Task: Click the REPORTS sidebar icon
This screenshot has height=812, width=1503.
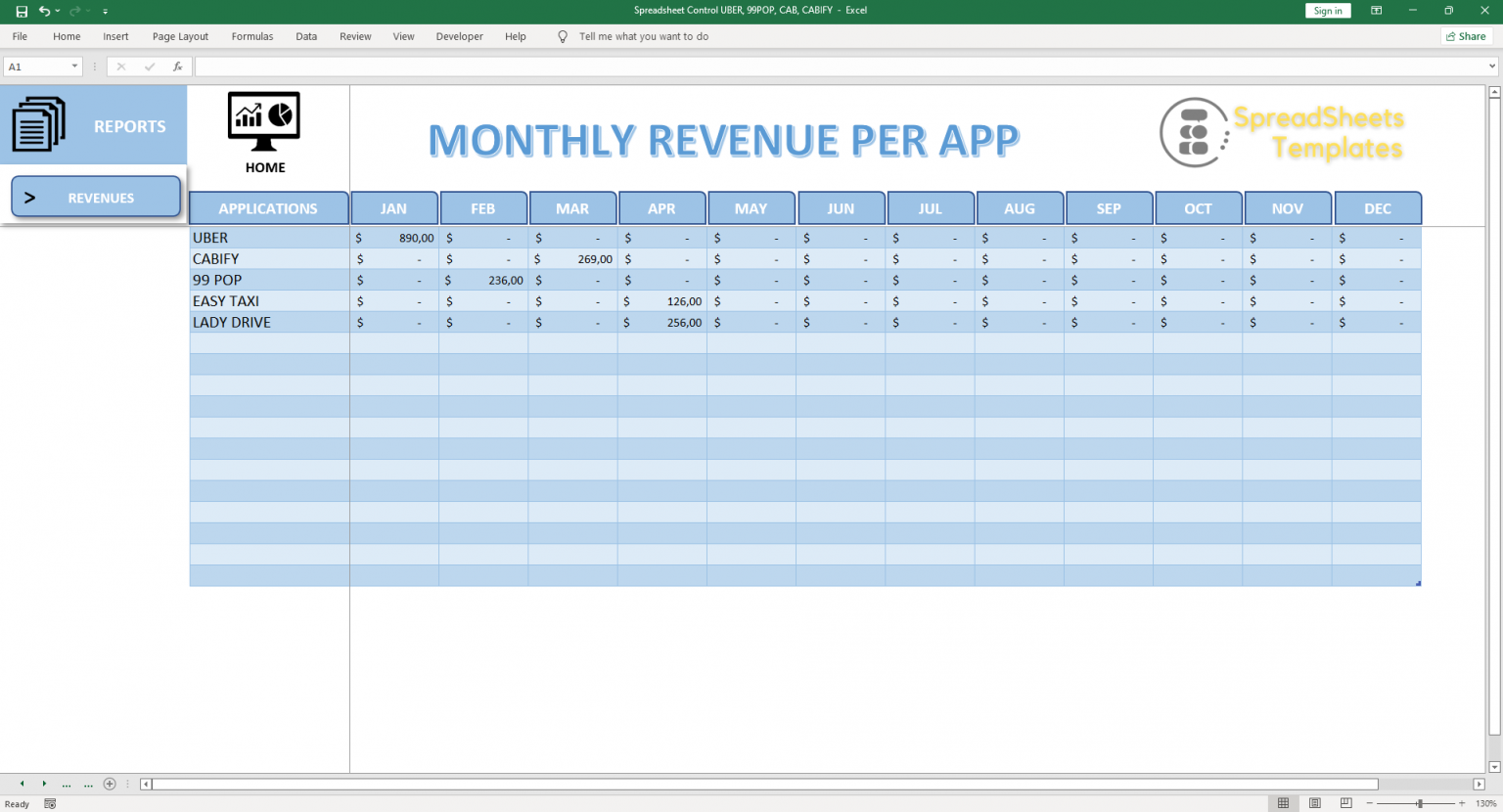Action: point(39,125)
